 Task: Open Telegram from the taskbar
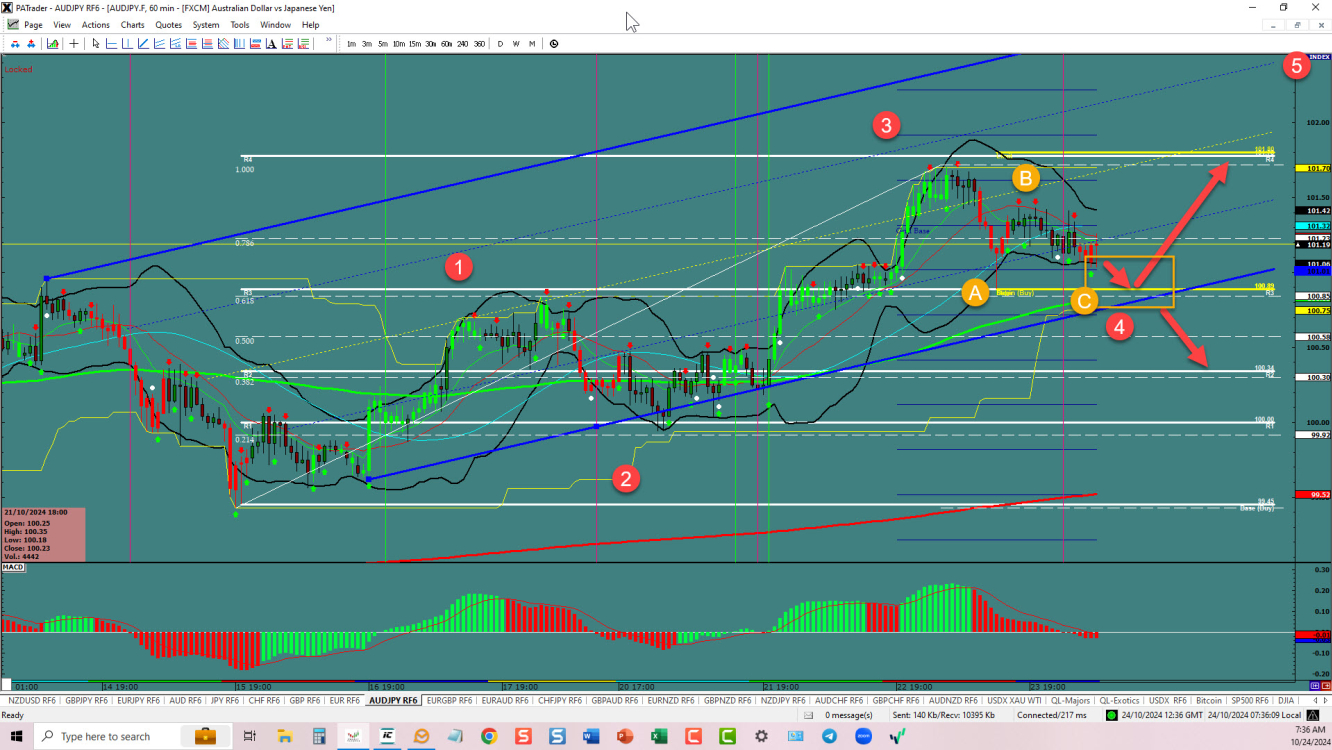pos(829,736)
